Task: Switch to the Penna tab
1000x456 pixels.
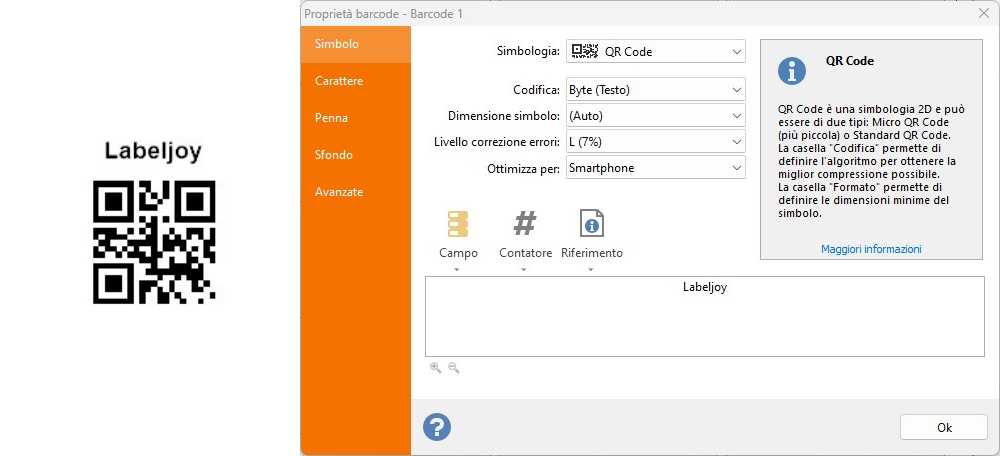Action: (x=356, y=118)
